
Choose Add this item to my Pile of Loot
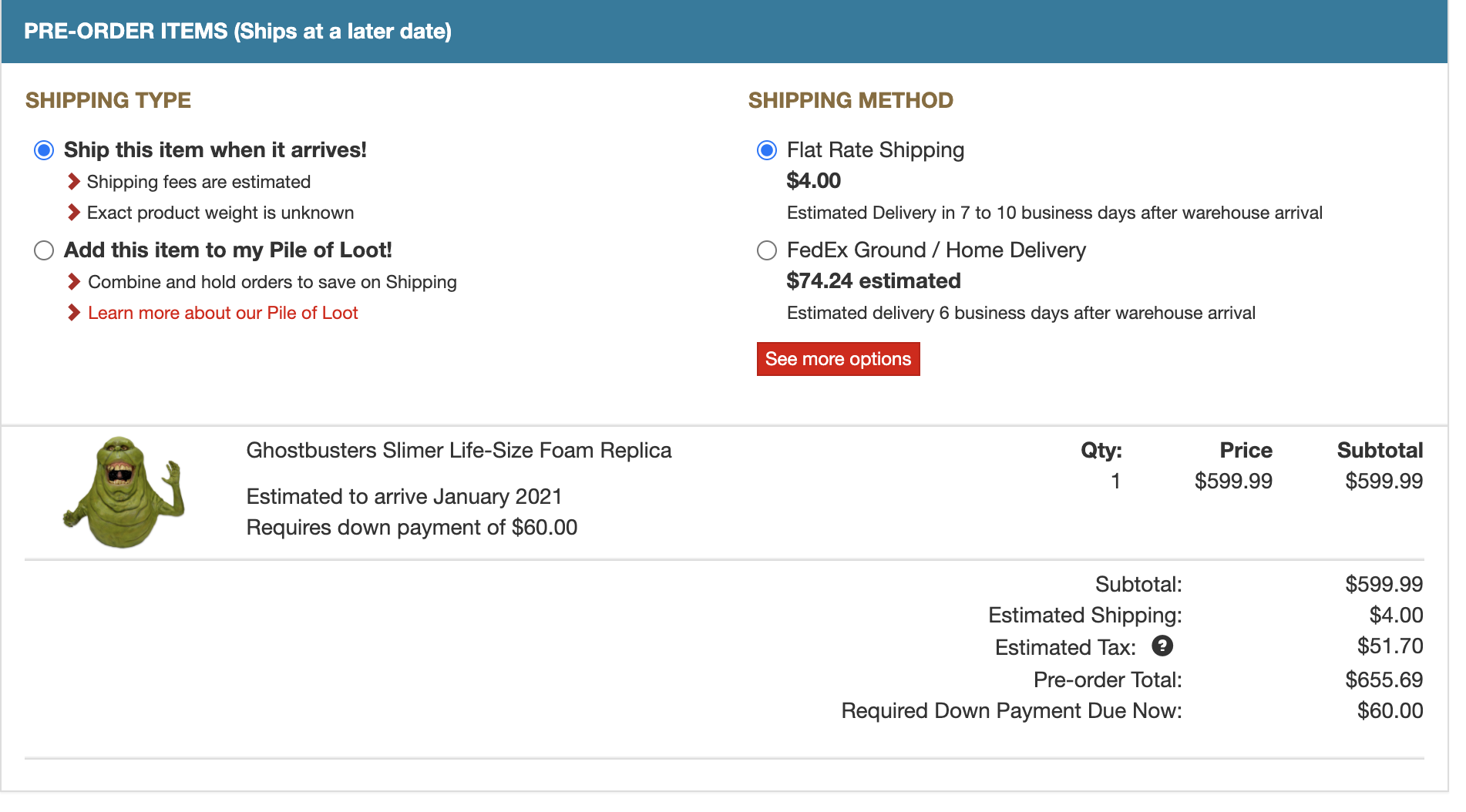(x=44, y=250)
